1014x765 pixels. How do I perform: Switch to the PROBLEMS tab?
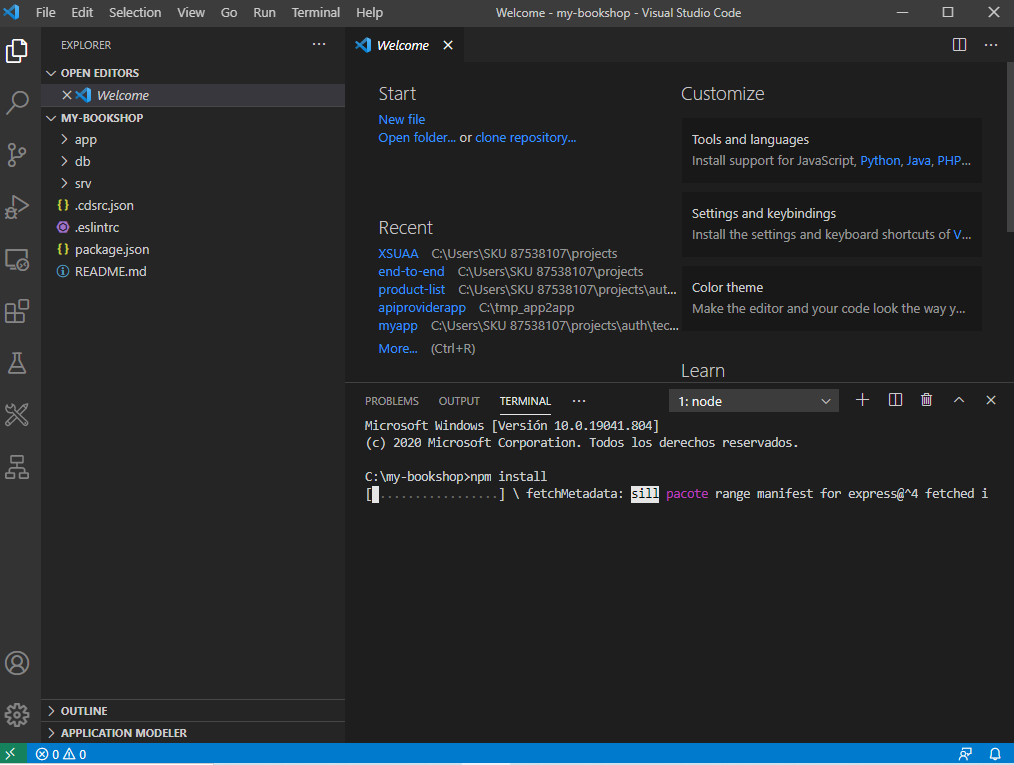(391, 401)
